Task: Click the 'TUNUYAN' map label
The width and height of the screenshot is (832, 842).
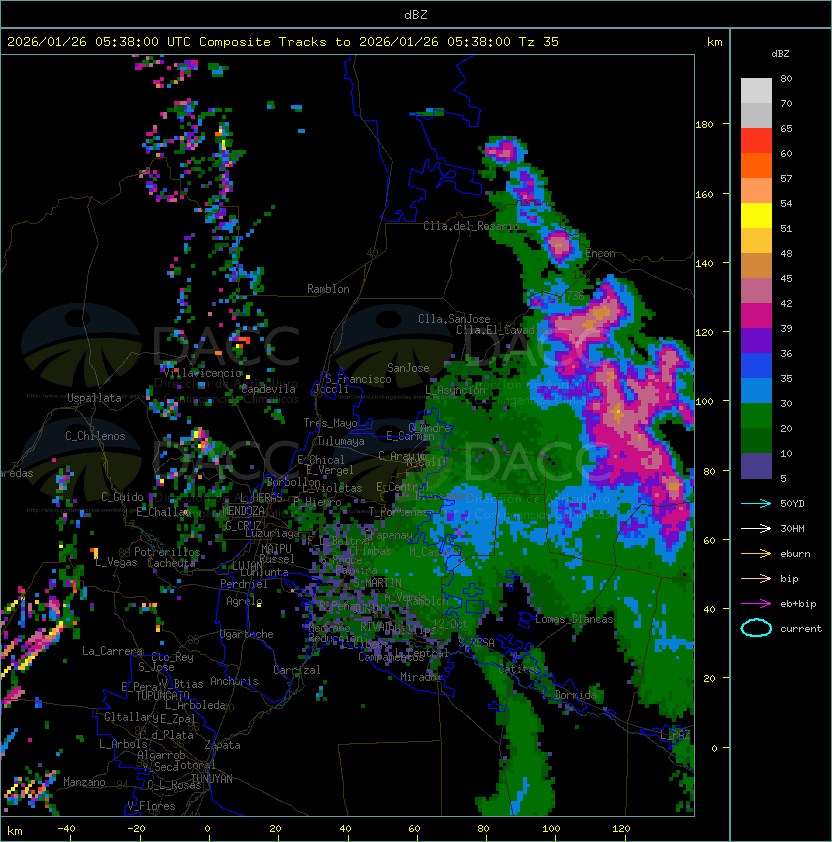Action: [212, 779]
